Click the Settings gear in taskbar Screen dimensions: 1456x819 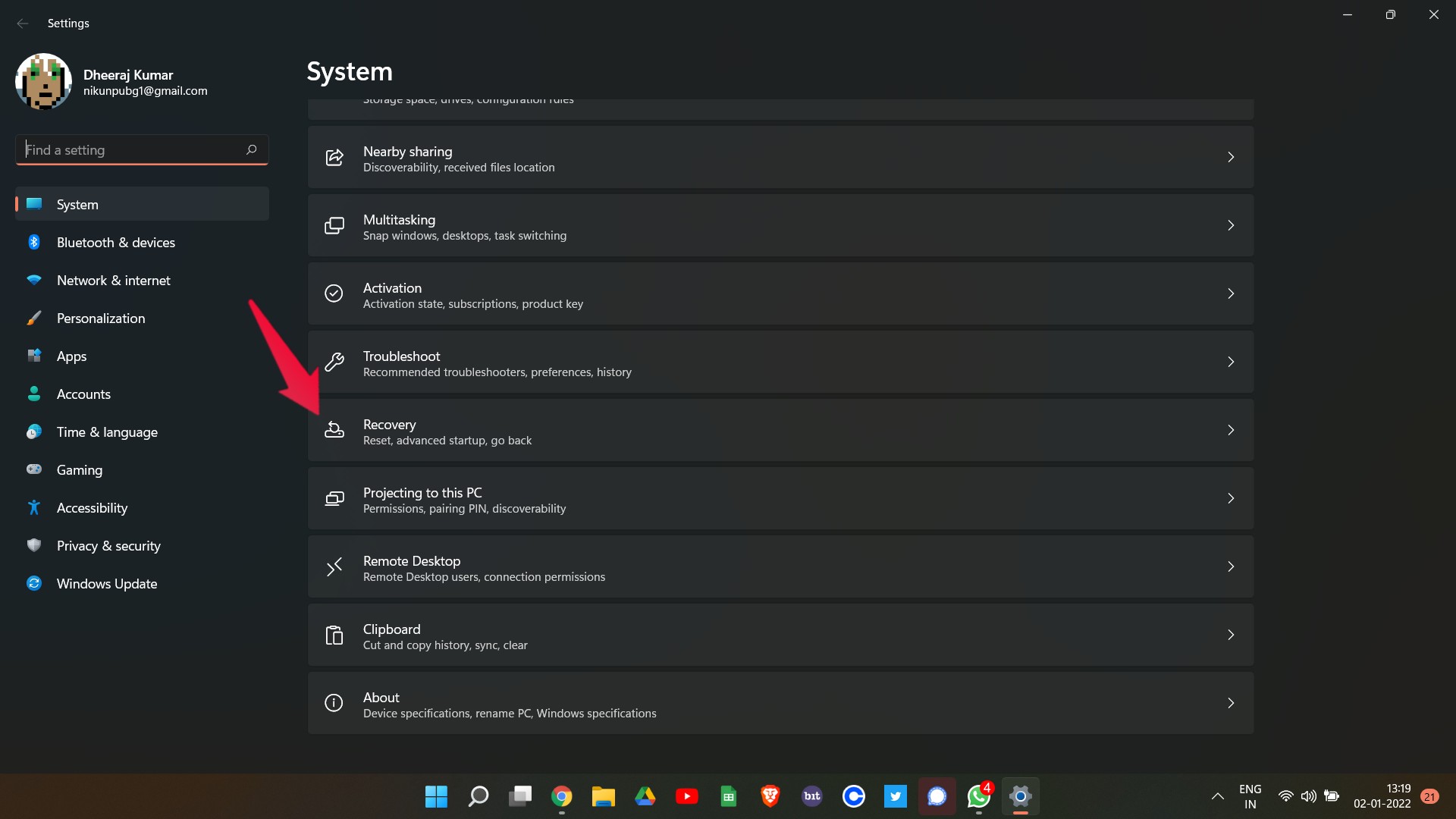click(x=1019, y=796)
